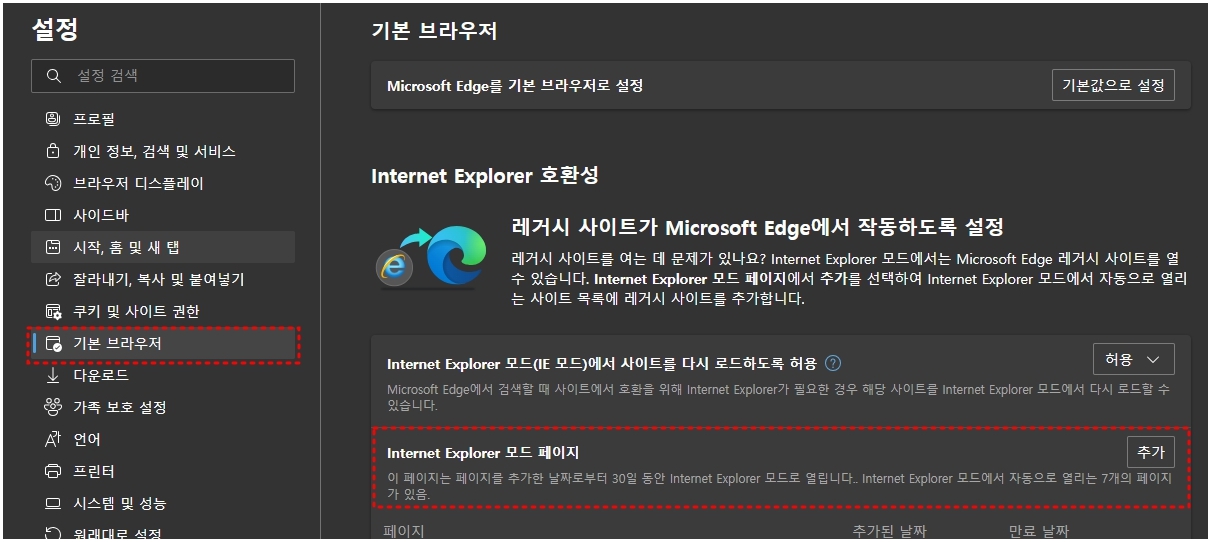Image resolution: width=1211 pixels, height=542 pixels.
Task: Click the 시작, 홈 및 새 탭 icon
Action: (53, 247)
